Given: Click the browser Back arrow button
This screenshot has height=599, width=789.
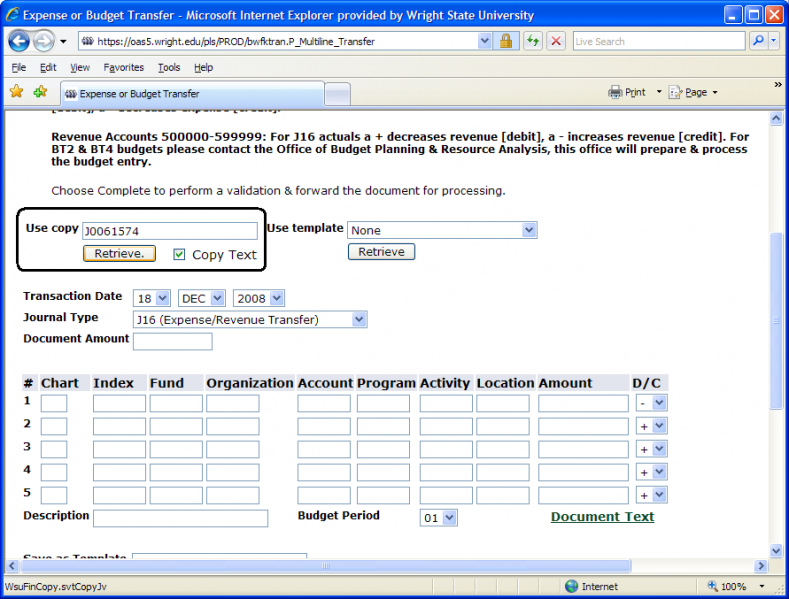Looking at the screenshot, I should click(x=19, y=41).
